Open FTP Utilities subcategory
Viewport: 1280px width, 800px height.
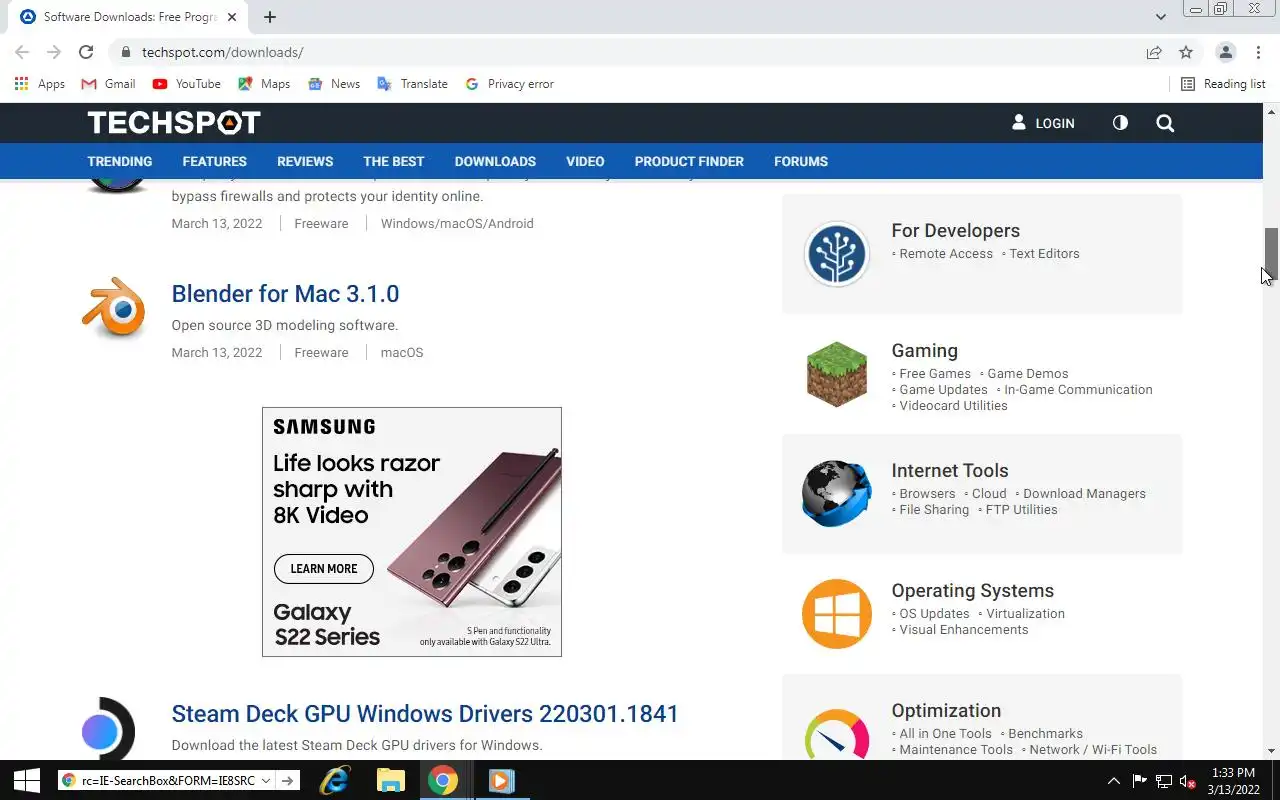1021,510
